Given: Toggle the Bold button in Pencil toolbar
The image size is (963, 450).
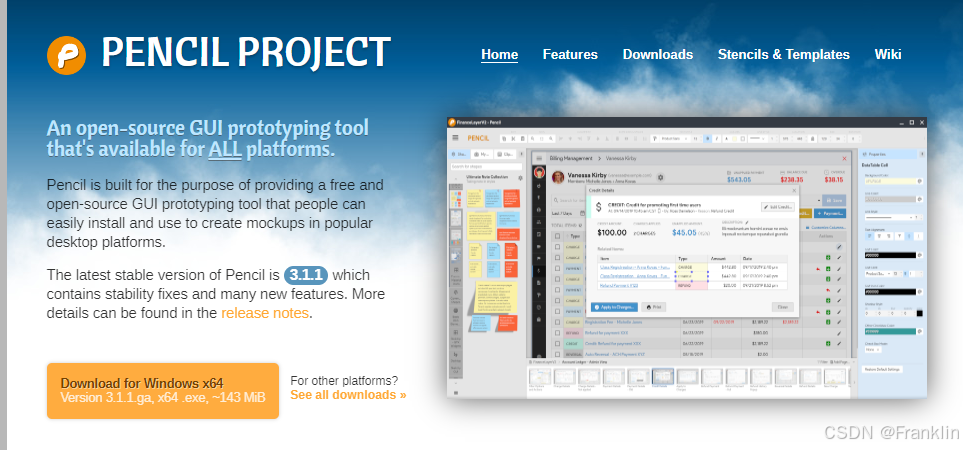Looking at the screenshot, I should click(707, 139).
